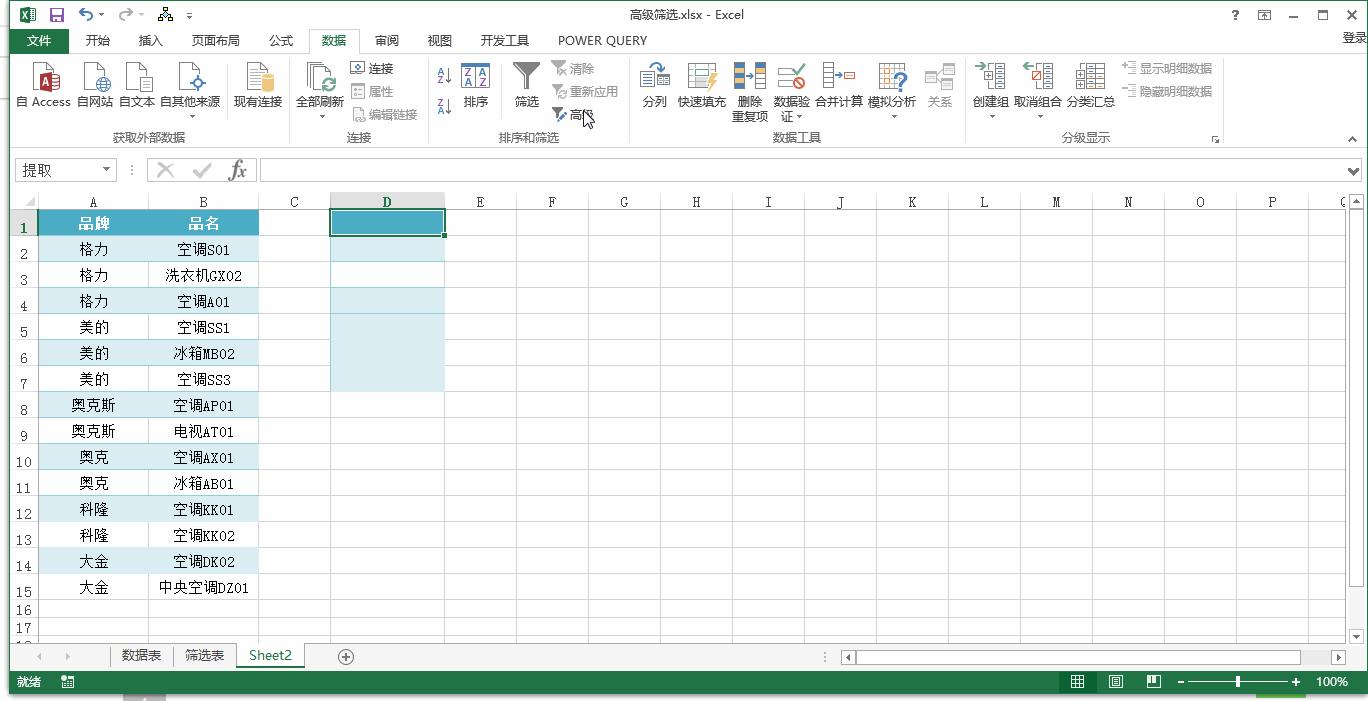Viewport: 1368px width, 701px height.
Task: Click the zoom out minus button
Action: tap(1181, 682)
